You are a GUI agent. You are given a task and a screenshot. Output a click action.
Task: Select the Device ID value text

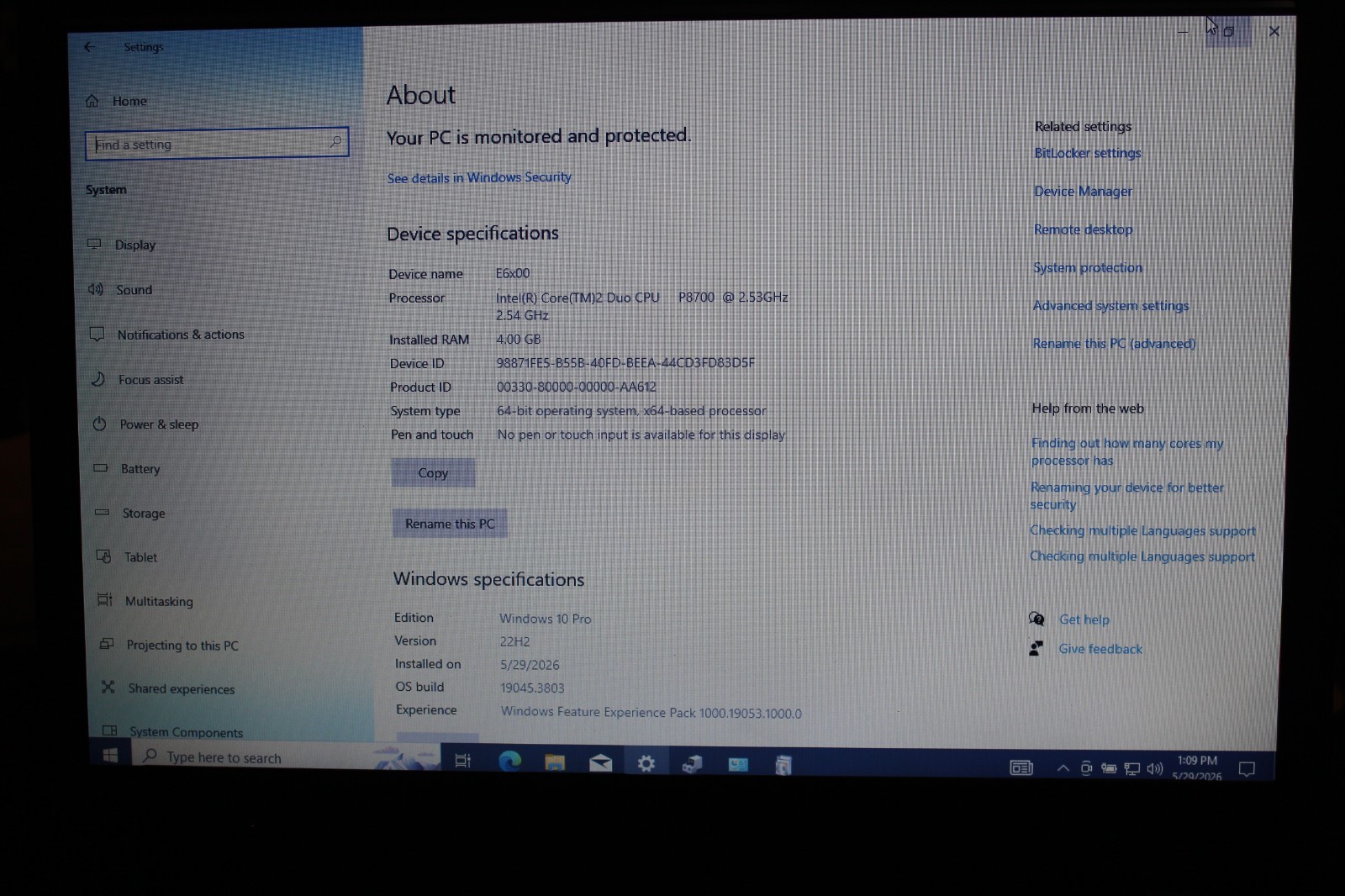click(625, 362)
